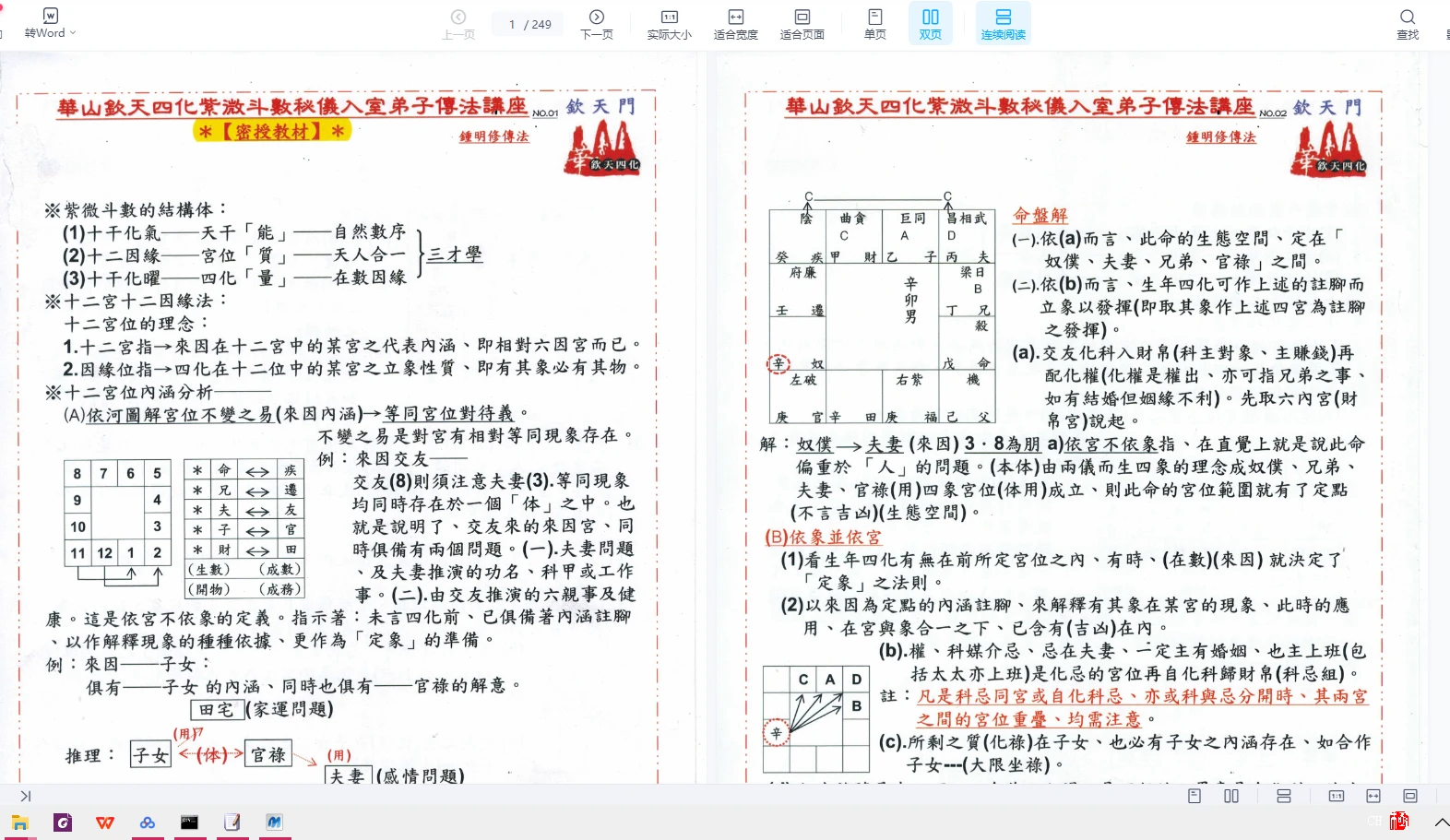
Task: Click the red 命盤解 heading
Action: pos(1040,215)
